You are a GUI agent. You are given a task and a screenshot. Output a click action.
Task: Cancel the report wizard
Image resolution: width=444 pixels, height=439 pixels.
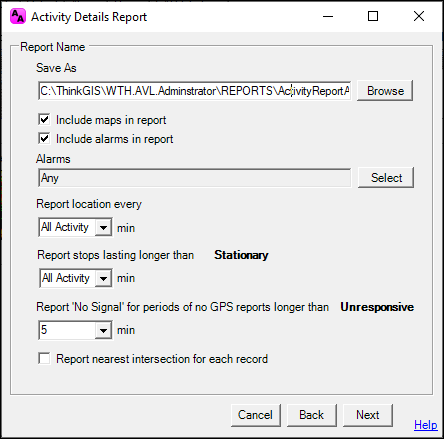pos(256,415)
